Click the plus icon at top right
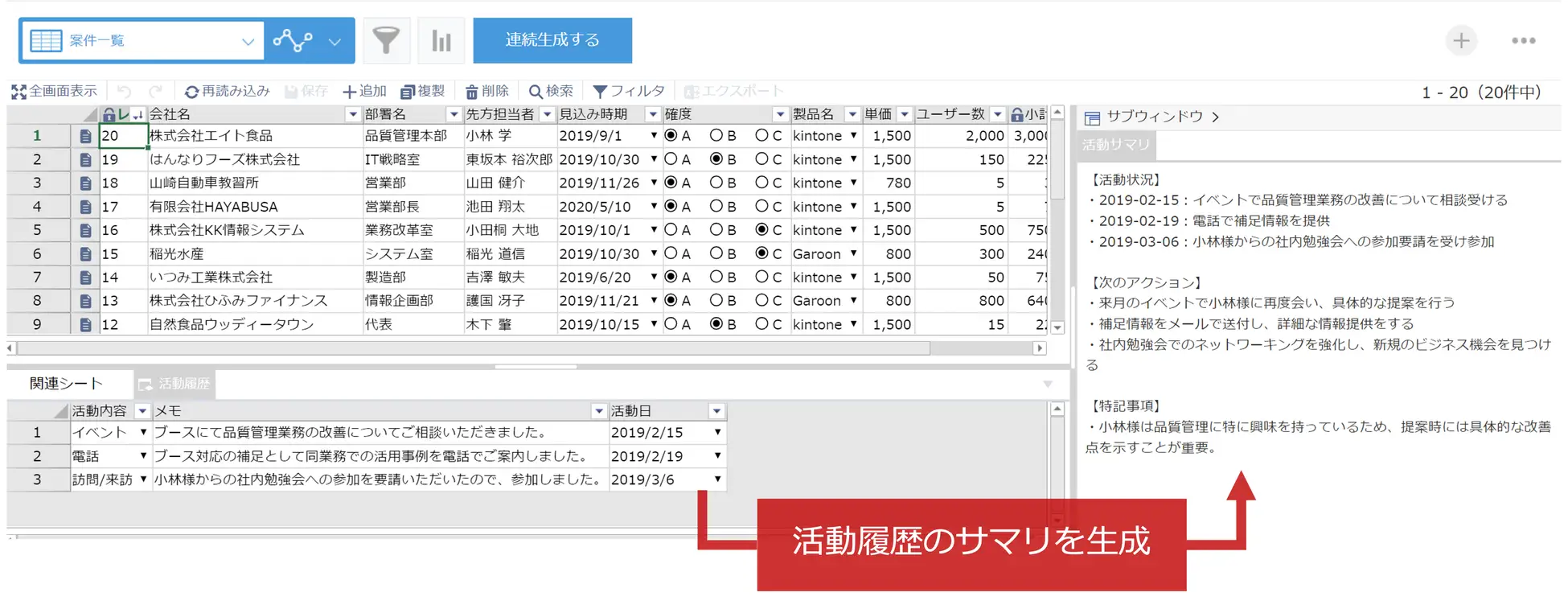 [1460, 40]
